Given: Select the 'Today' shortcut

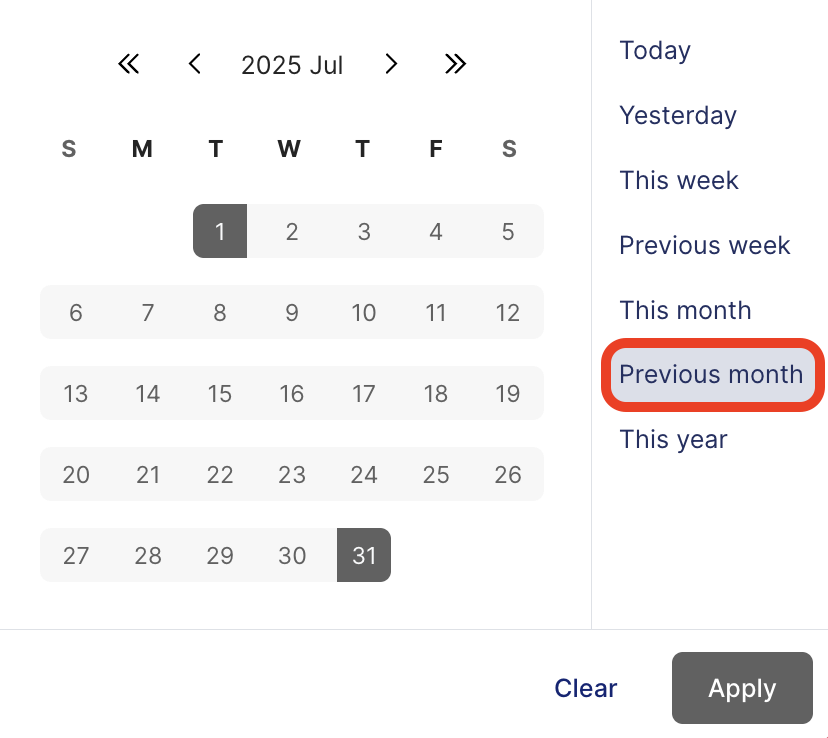Looking at the screenshot, I should (x=655, y=50).
